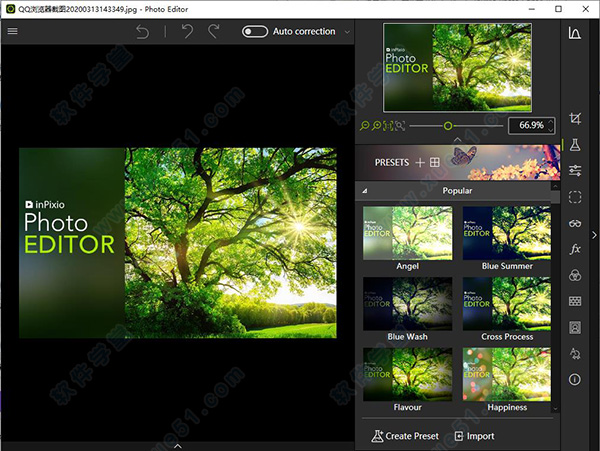This screenshot has width=600, height=451.
Task: Select the dashed selection area tool
Action: (575, 197)
